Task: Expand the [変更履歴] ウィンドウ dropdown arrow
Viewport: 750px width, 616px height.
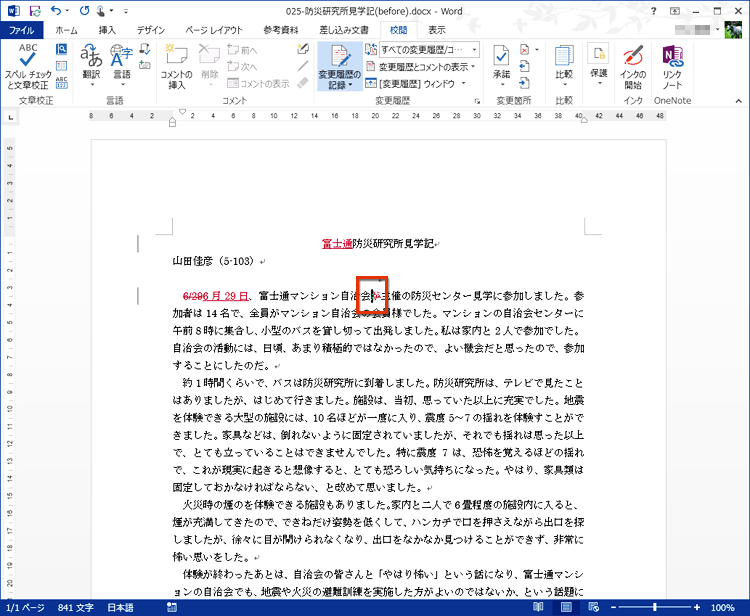Action: point(463,83)
